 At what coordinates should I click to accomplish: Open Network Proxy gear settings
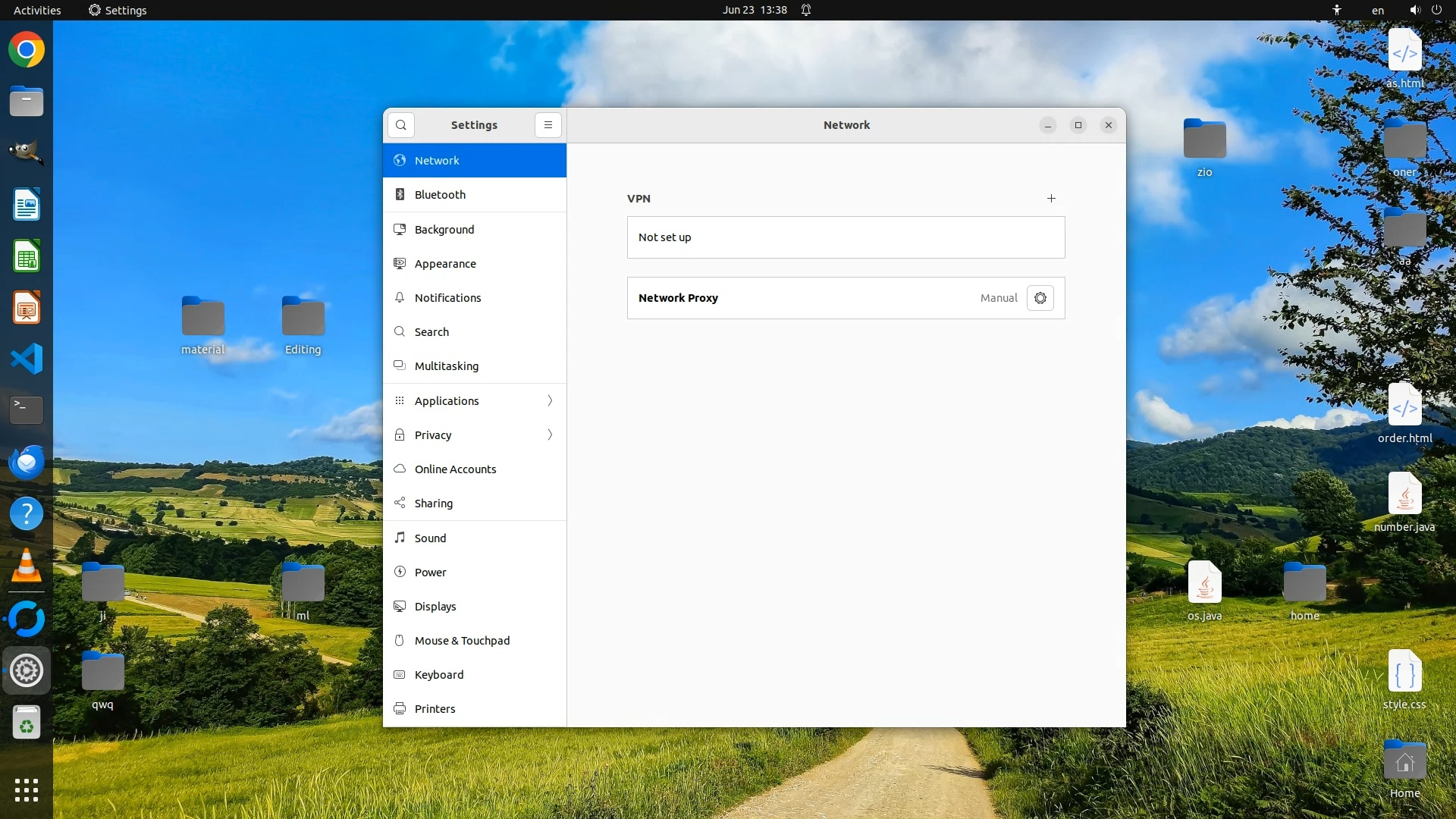pos(1040,298)
